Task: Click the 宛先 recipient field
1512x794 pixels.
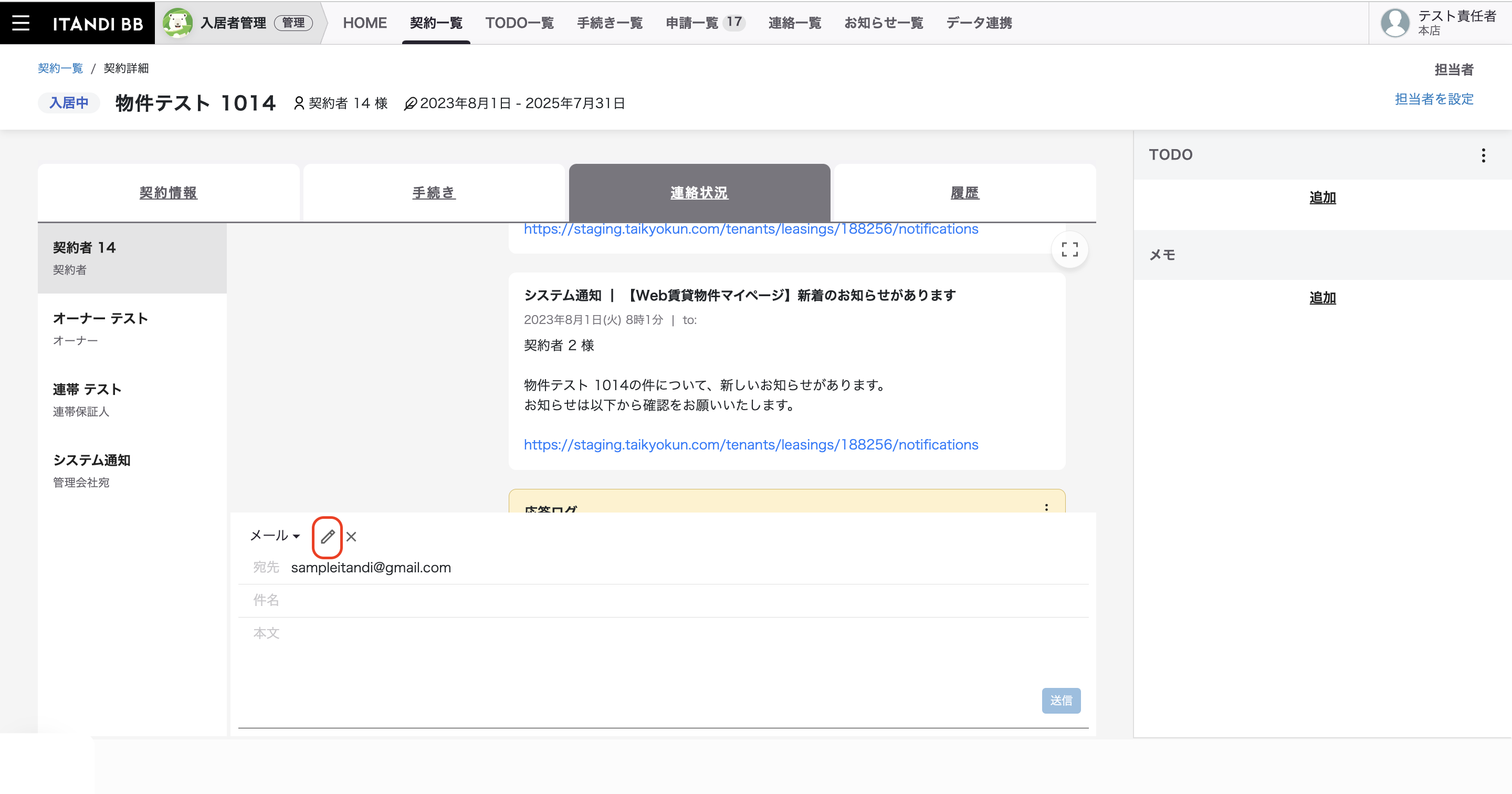Action: pos(663,567)
